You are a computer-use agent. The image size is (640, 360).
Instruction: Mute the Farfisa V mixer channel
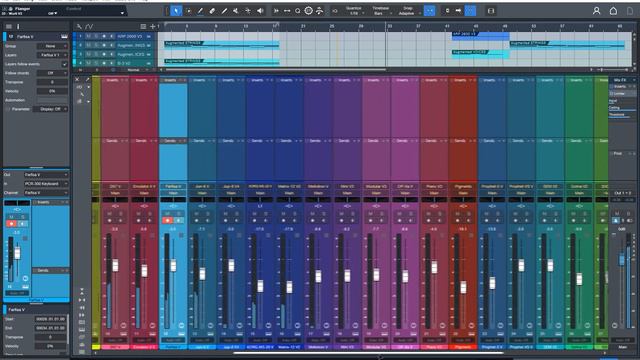tap(167, 214)
